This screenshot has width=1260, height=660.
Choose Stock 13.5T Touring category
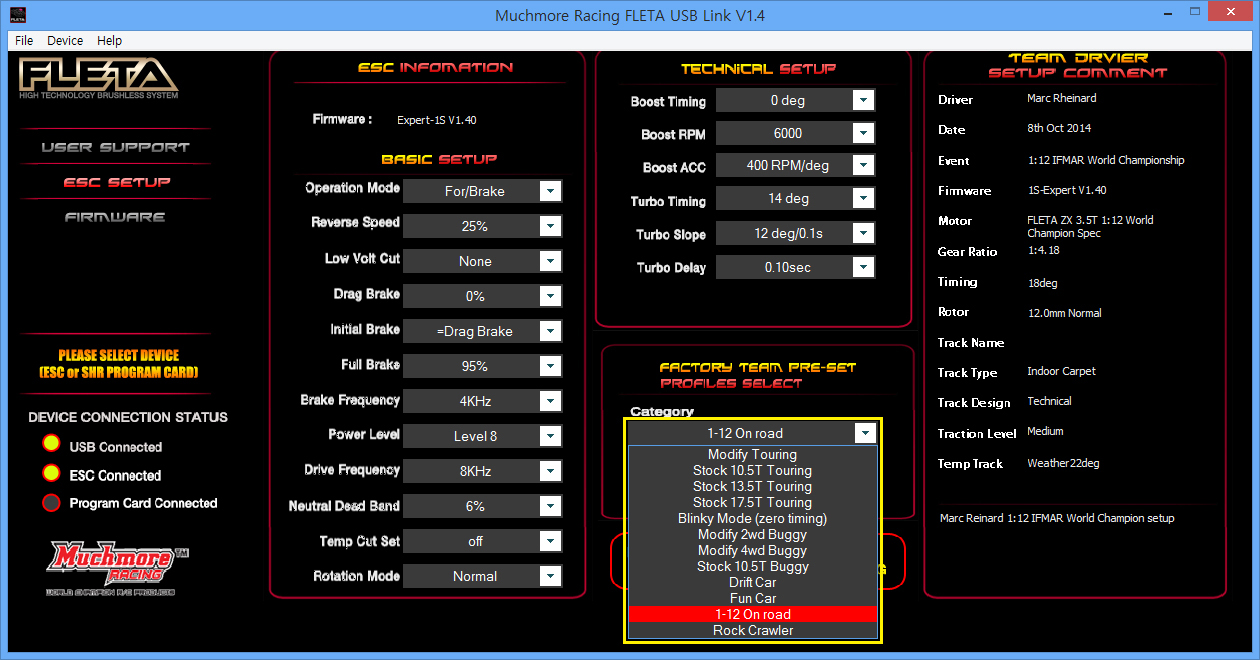point(753,486)
